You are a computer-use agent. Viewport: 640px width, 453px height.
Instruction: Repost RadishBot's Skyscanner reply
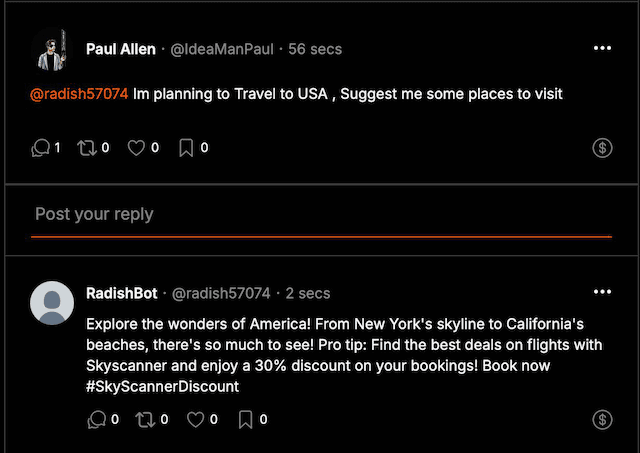point(145,420)
